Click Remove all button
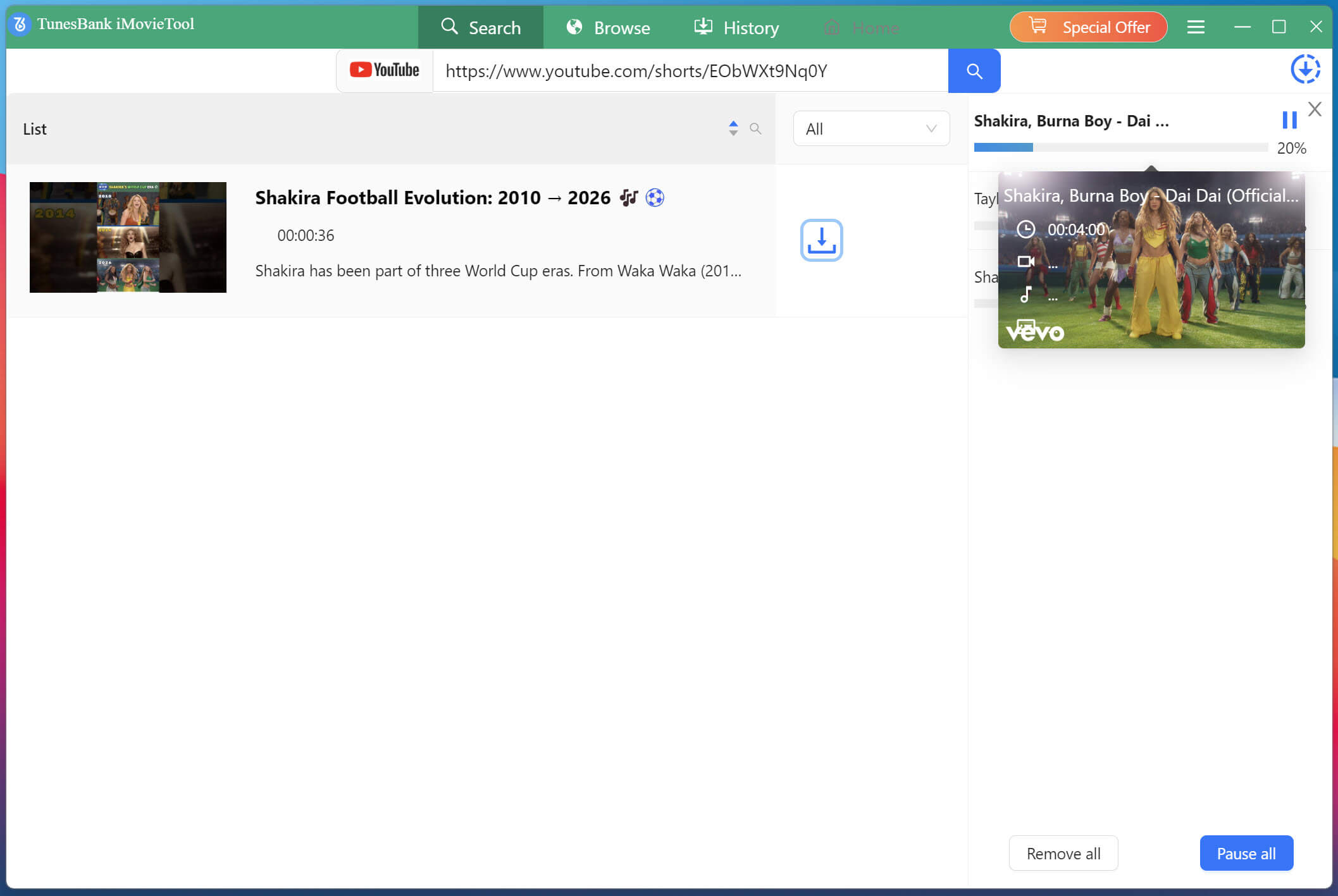Image resolution: width=1338 pixels, height=896 pixels. coord(1063,853)
